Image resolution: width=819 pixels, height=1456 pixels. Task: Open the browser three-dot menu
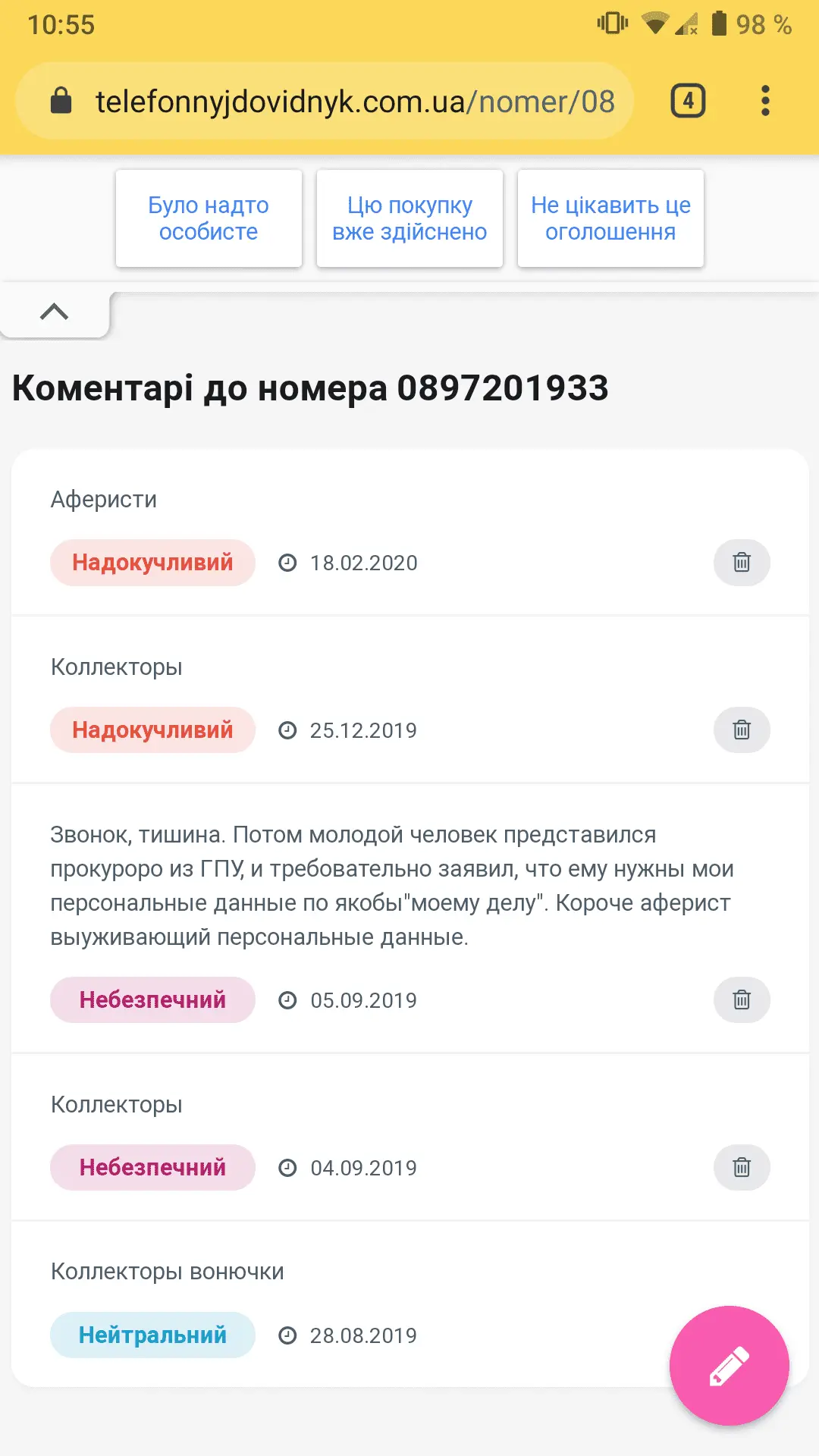tap(765, 101)
